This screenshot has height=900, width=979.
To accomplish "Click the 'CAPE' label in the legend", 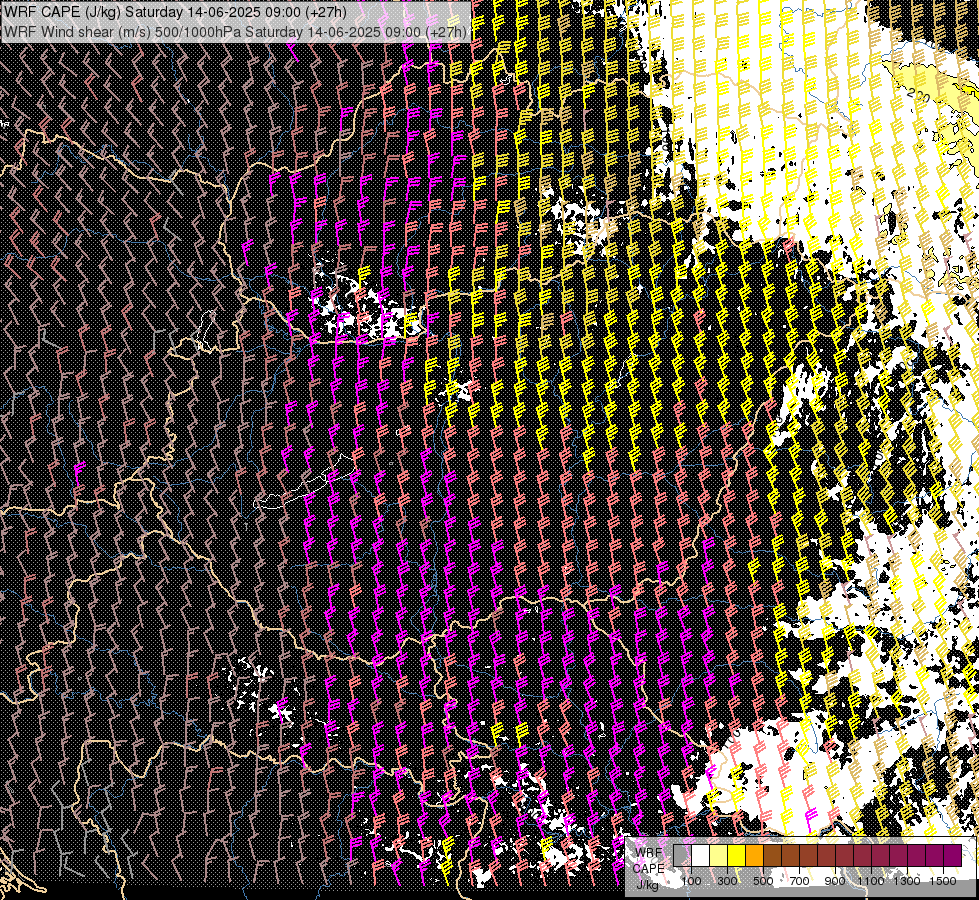I will click(649, 869).
